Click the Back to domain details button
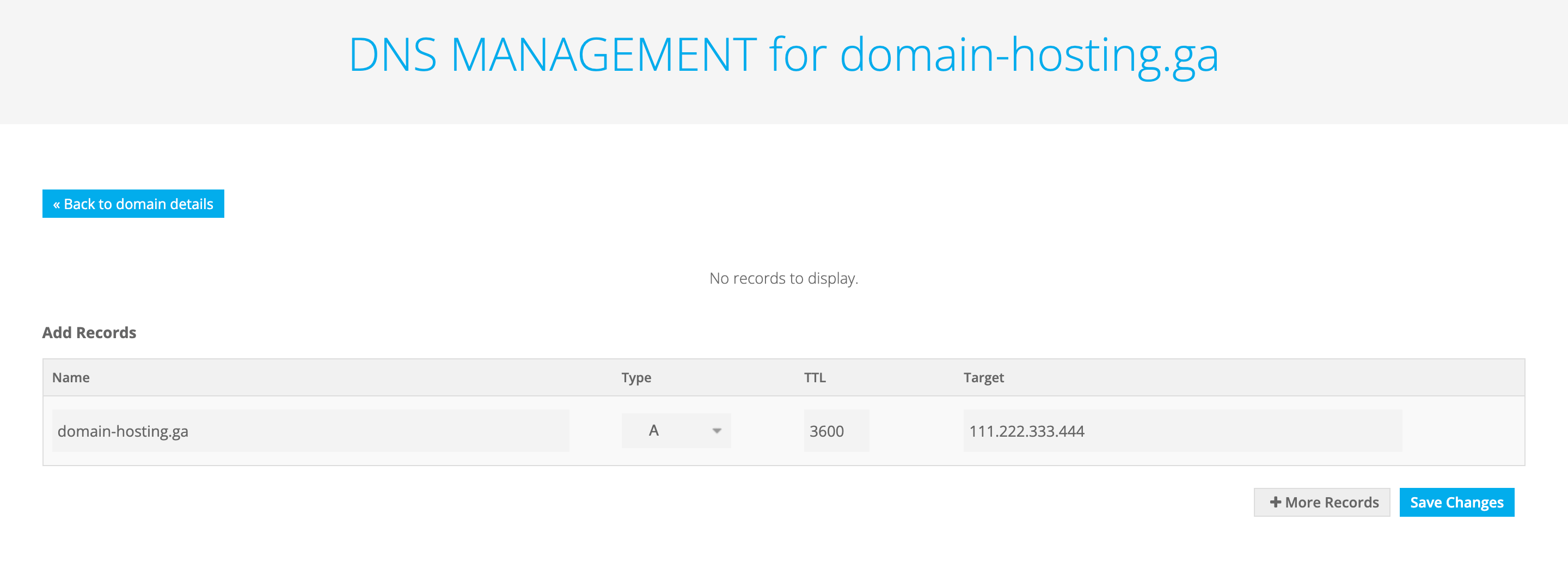This screenshot has width=1568, height=587. [x=133, y=203]
